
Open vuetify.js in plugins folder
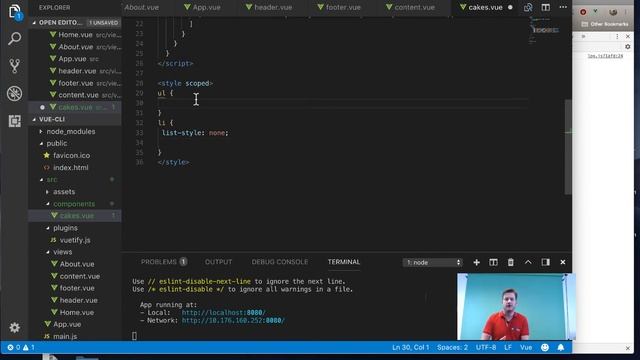tap(75, 240)
